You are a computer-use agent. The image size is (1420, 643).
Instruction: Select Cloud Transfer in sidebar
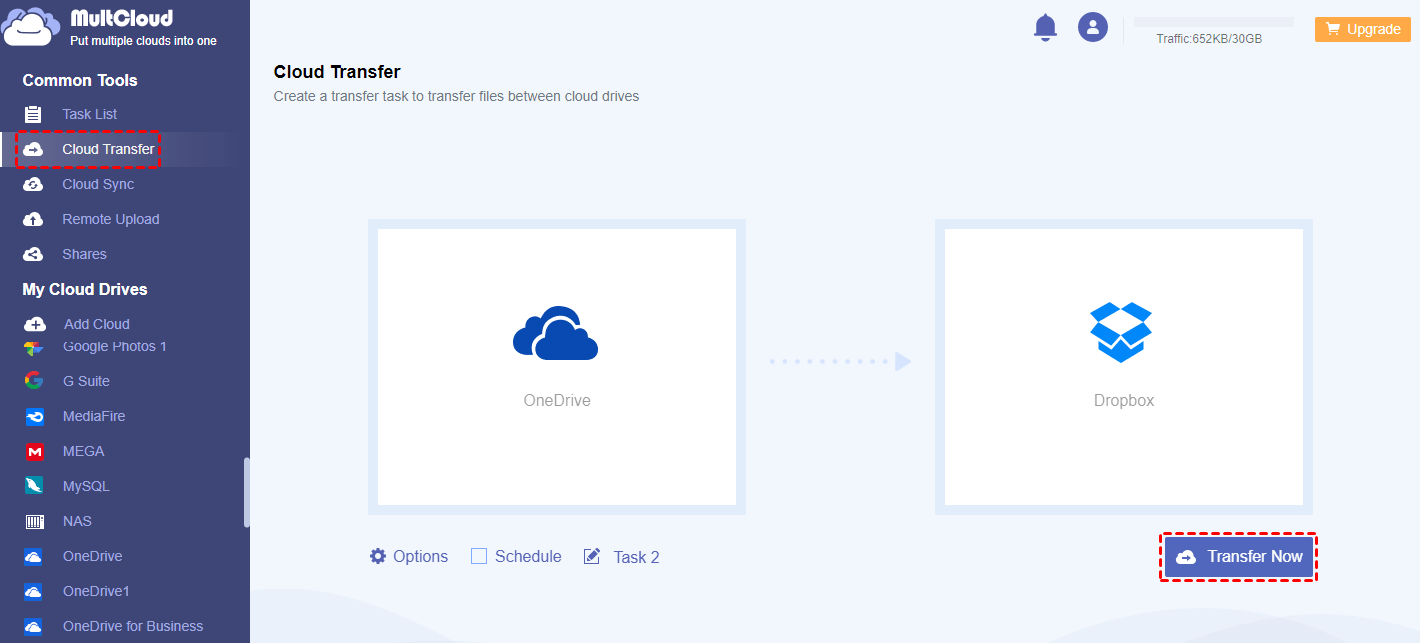pos(108,149)
